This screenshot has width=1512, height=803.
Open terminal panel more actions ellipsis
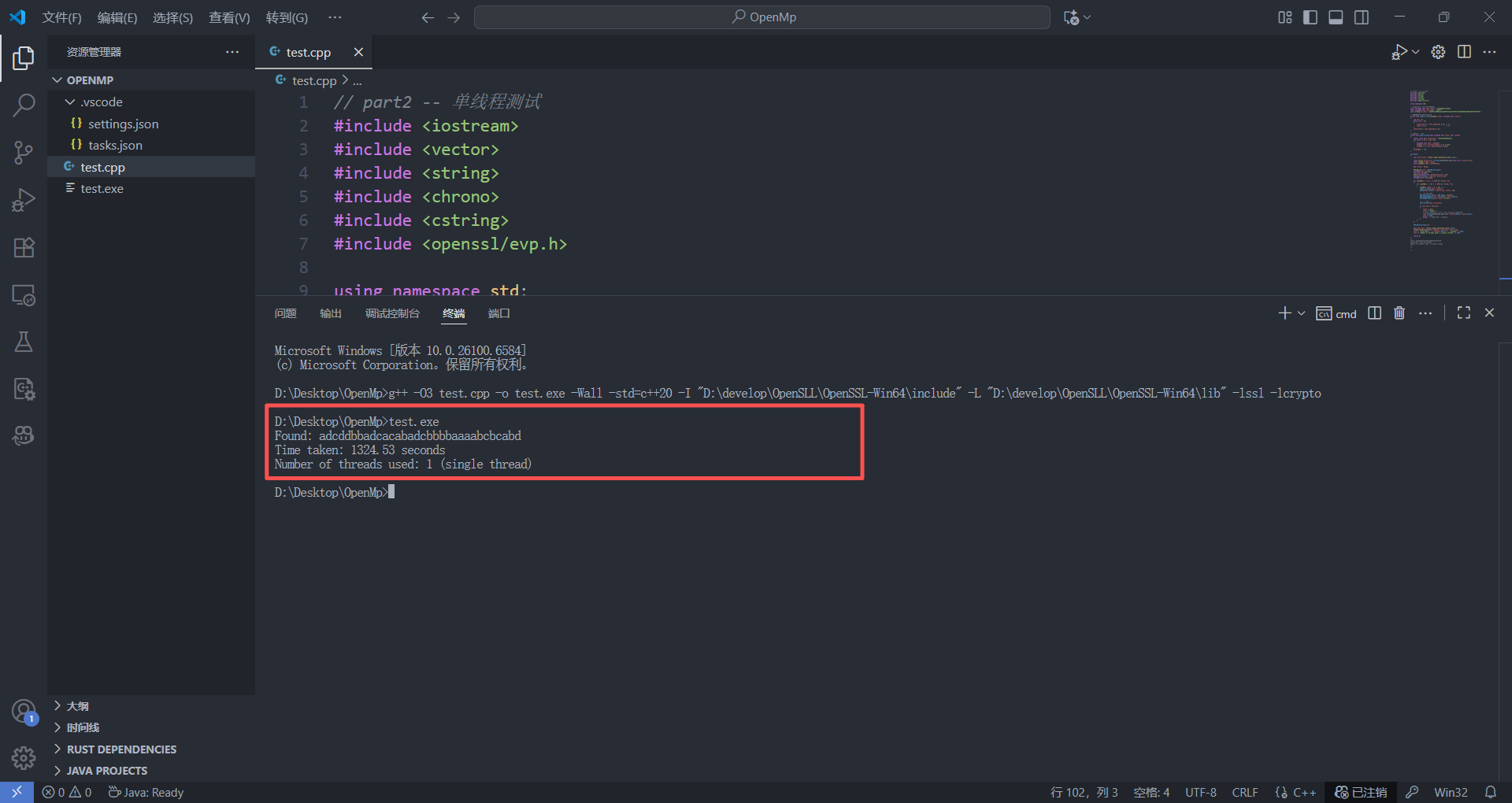[1425, 313]
